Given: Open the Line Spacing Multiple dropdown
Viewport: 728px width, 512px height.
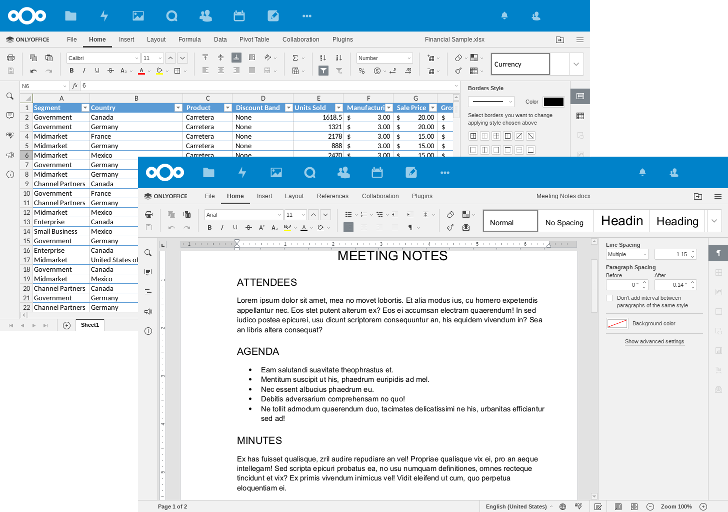Looking at the screenshot, I should (x=627, y=255).
